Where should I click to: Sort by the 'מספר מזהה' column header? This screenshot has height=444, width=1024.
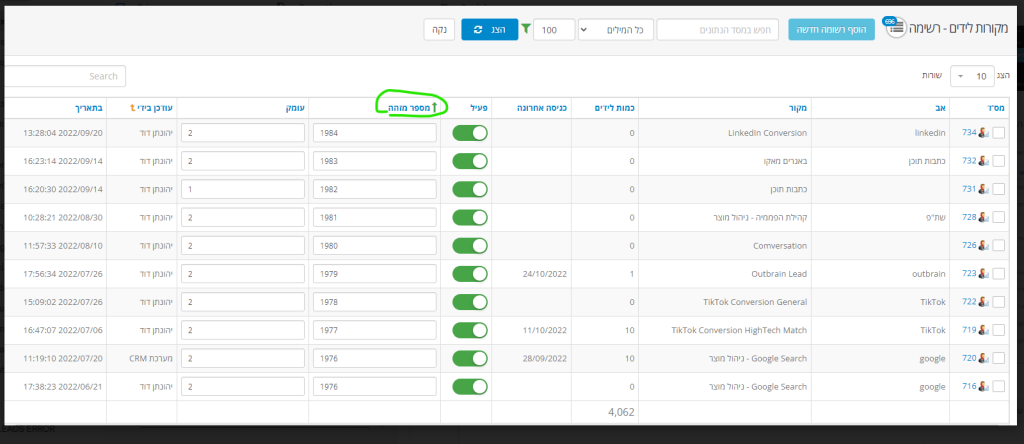(412, 106)
